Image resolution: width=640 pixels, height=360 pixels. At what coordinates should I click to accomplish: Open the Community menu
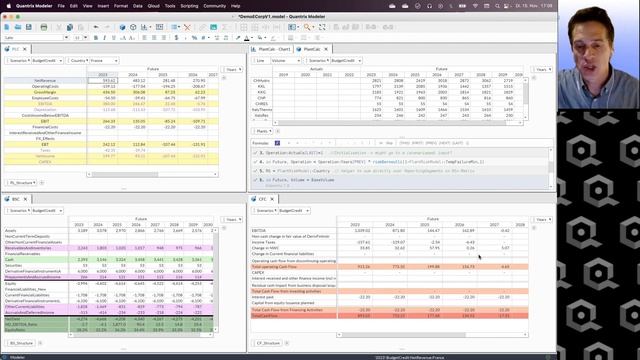tap(214, 6)
